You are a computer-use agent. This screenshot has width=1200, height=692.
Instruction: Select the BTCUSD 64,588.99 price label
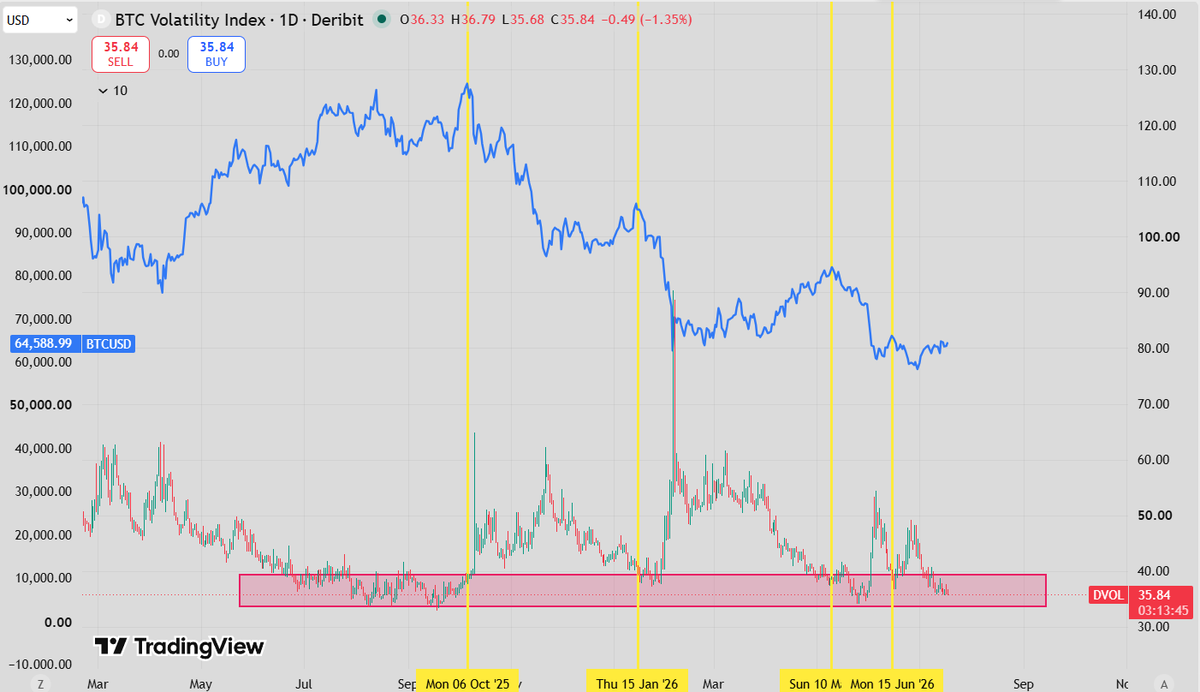click(x=73, y=343)
